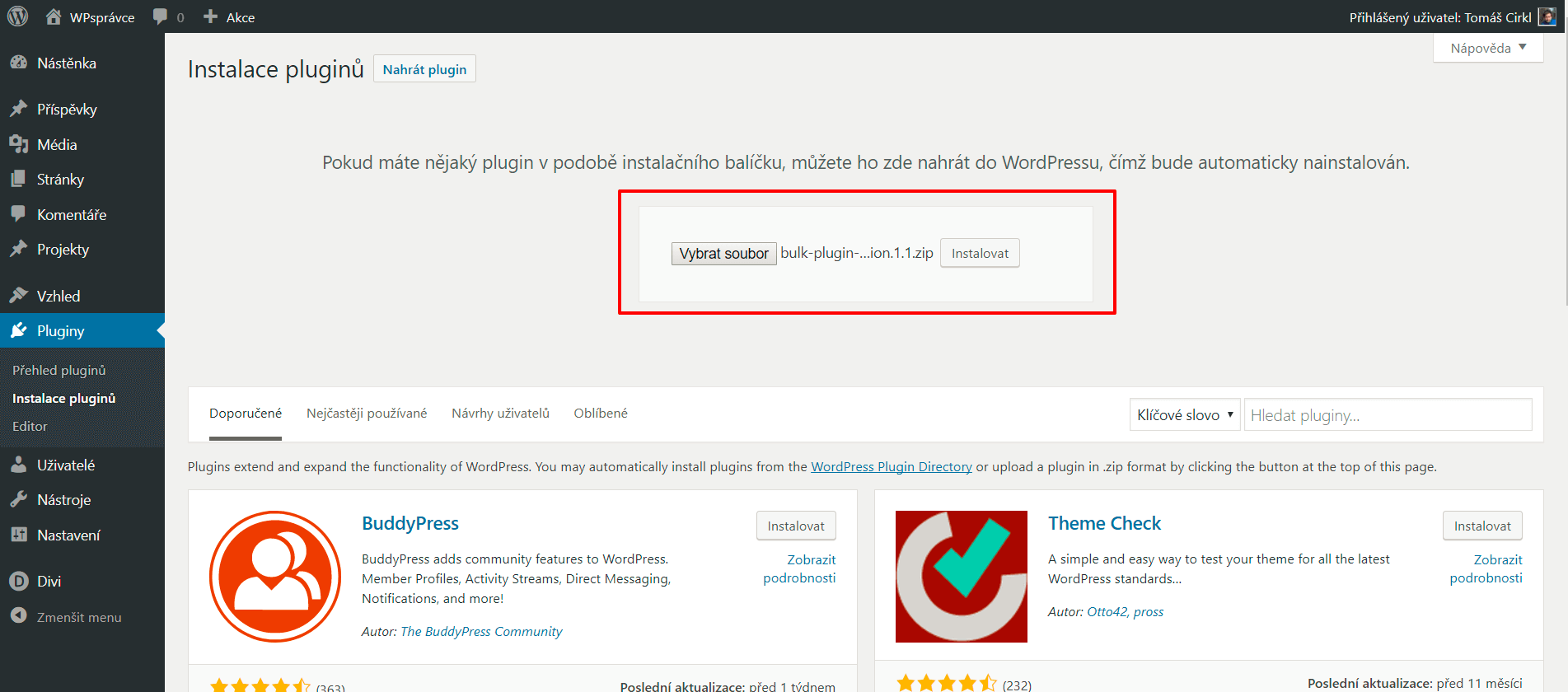Click the Theme Check plugin logo
Screen dimensions: 1568x692
tap(962, 577)
